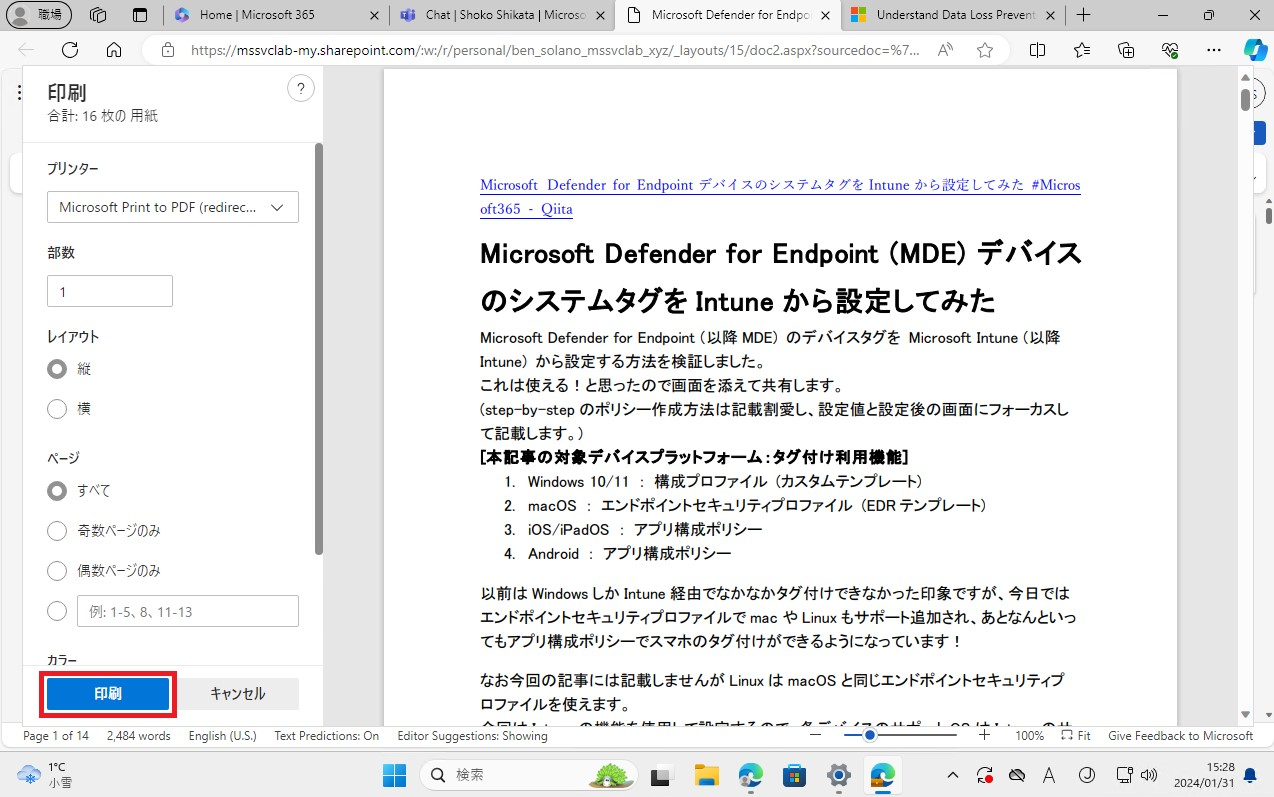Open the favorites list icon
The height and width of the screenshot is (797, 1274).
(1082, 50)
